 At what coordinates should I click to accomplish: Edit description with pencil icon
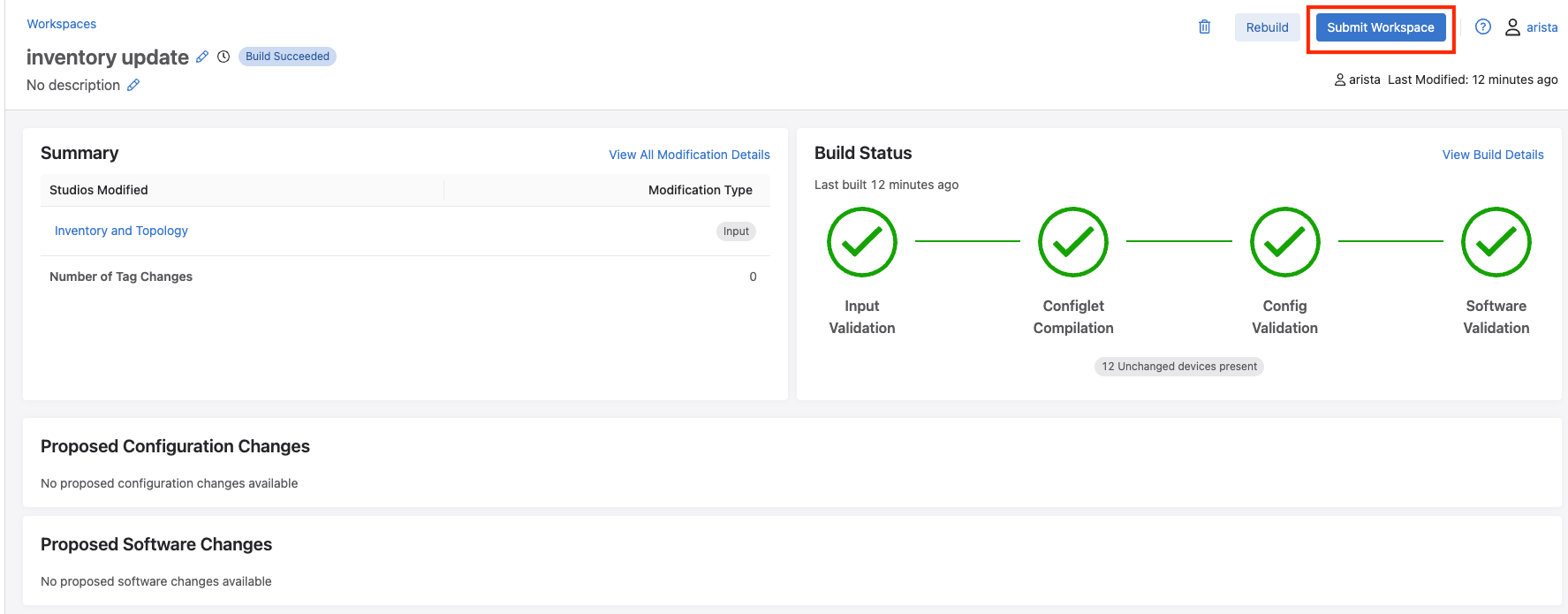[133, 85]
